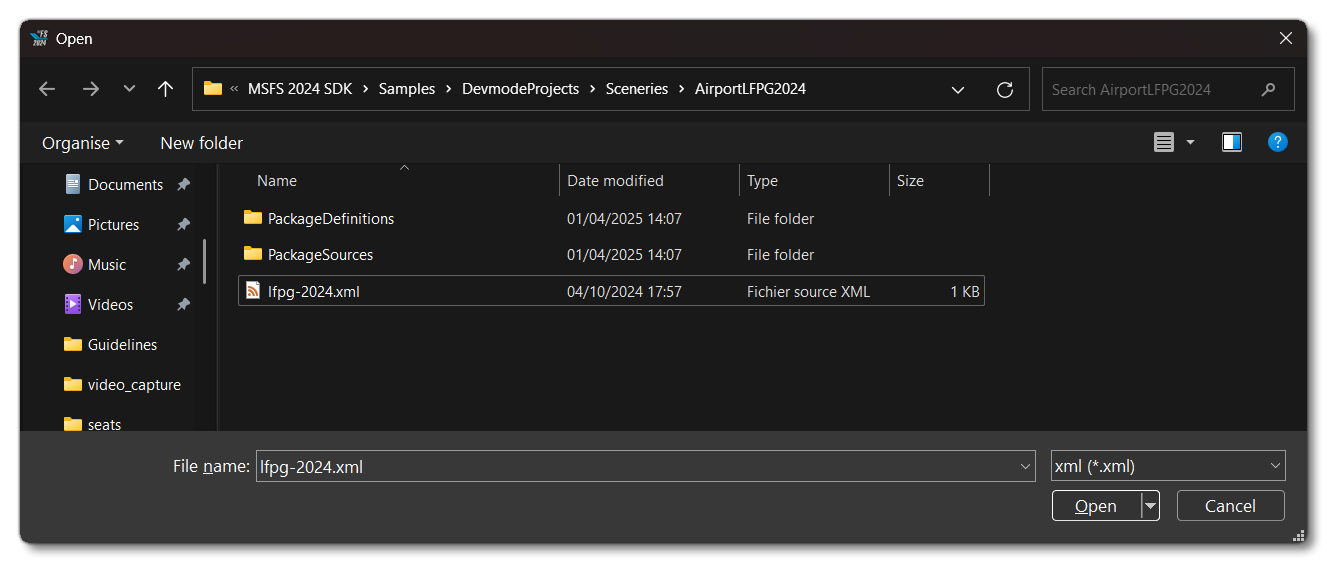Create a New folder
The width and height of the screenshot is (1327, 563).
201,143
